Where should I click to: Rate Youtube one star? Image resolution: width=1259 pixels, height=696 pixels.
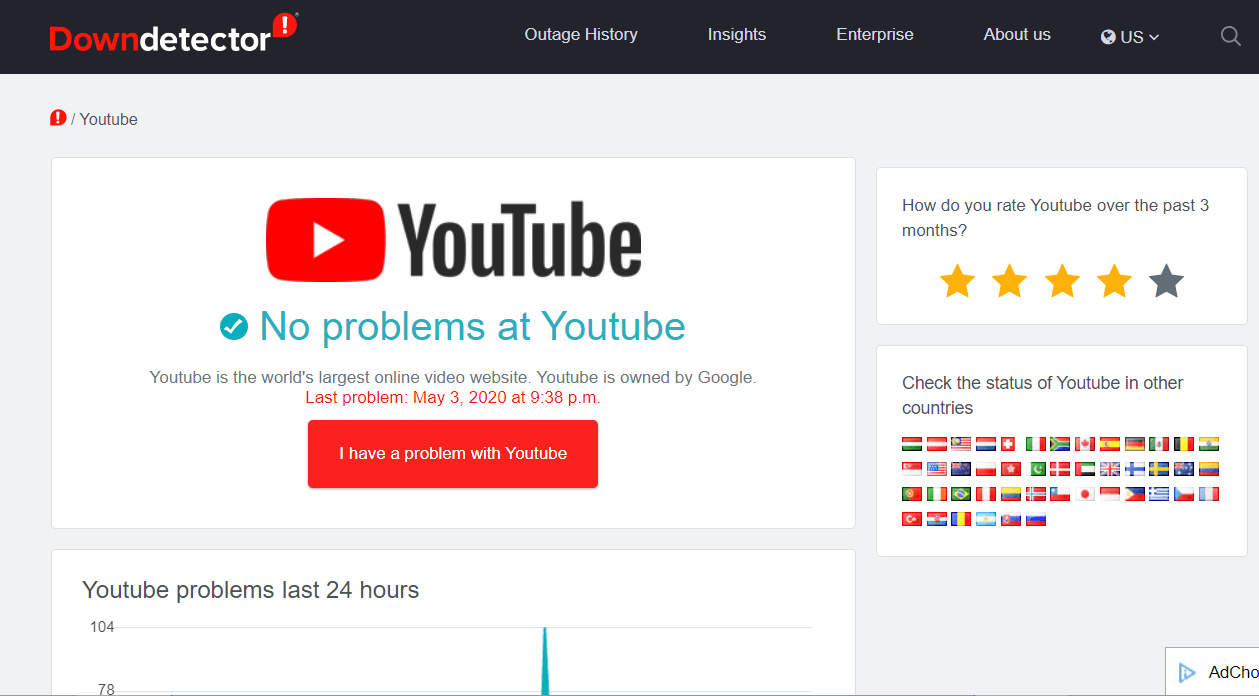coord(957,281)
